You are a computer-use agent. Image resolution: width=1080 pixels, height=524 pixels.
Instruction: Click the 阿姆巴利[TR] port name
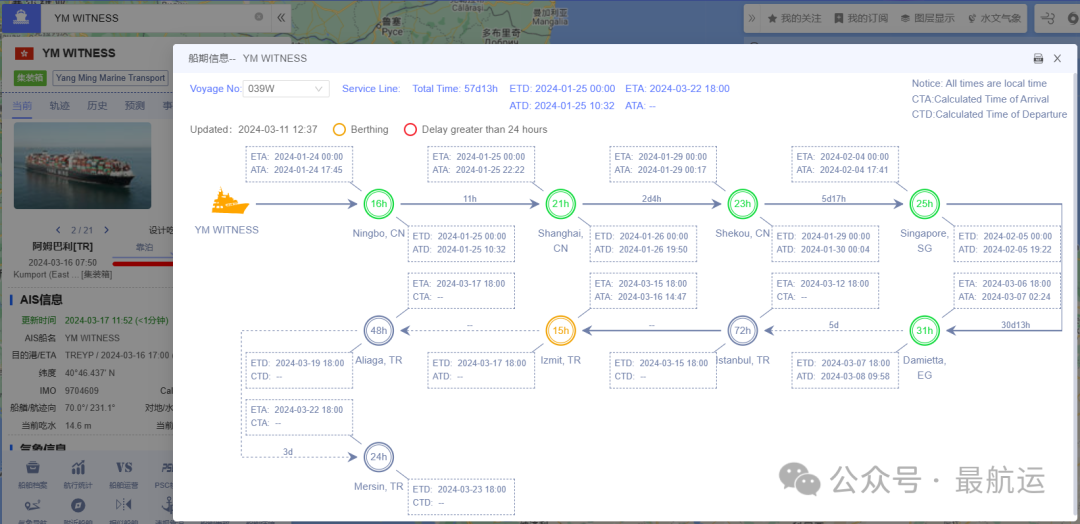[x=63, y=246]
